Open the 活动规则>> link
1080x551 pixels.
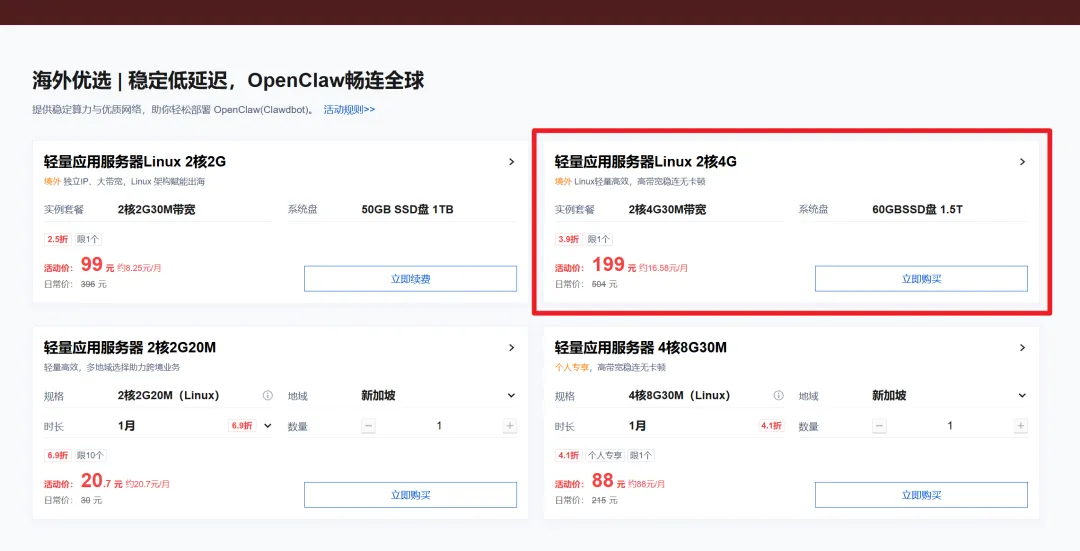pyautogui.click(x=349, y=110)
